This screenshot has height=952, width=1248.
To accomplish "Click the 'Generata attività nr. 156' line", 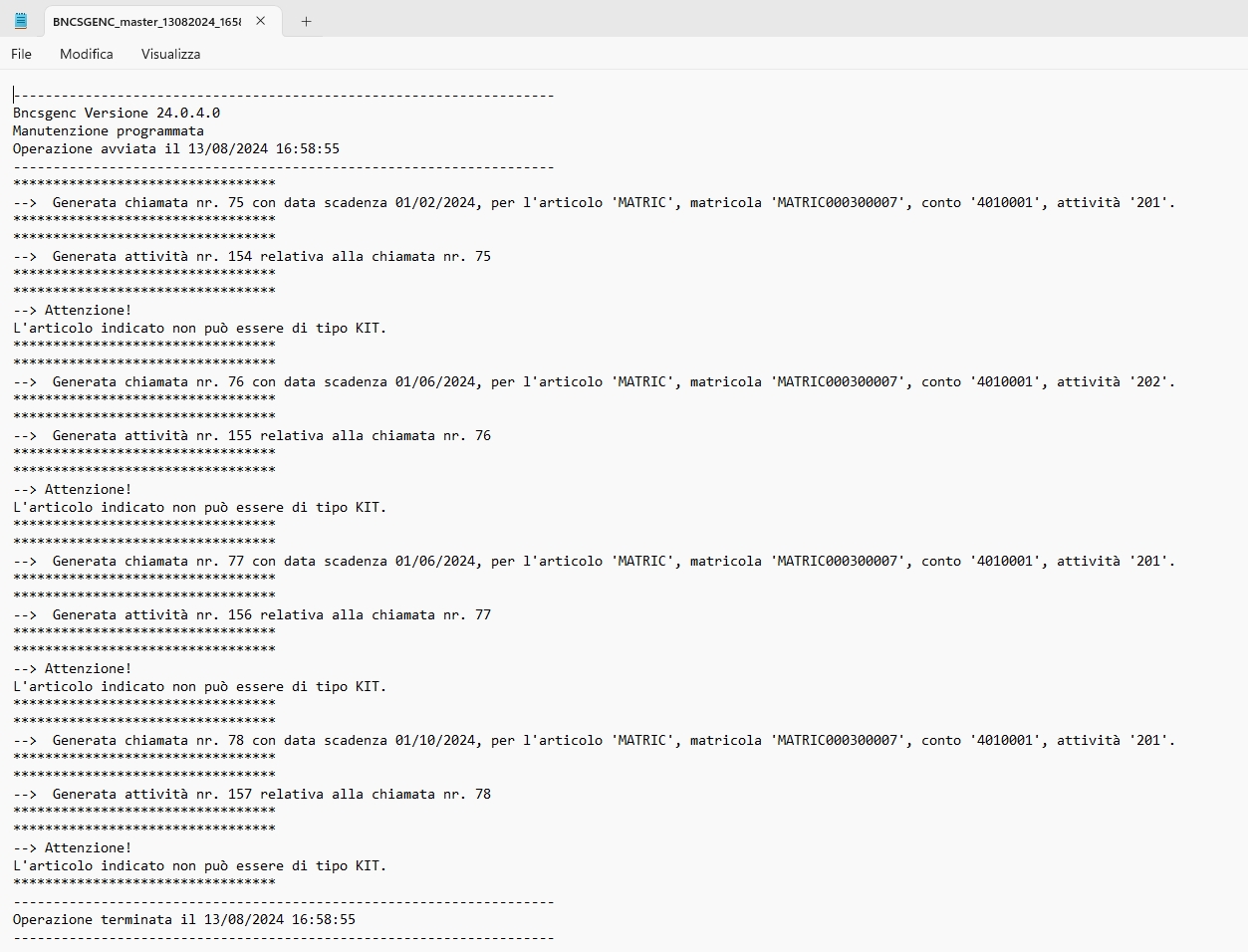I will [x=272, y=614].
